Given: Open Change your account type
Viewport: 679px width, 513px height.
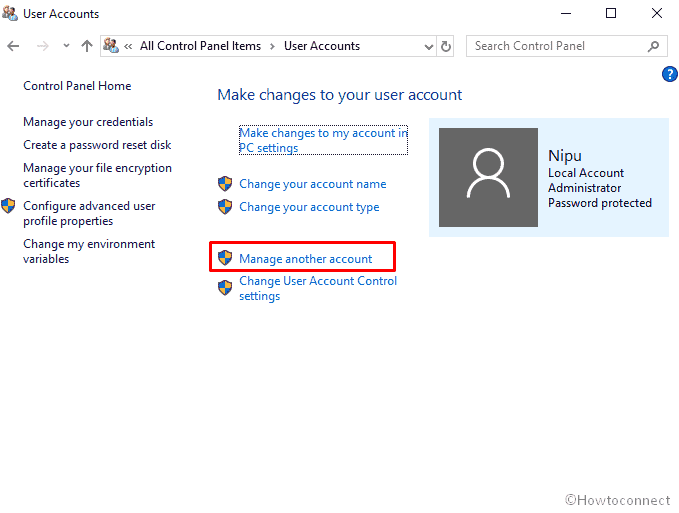Looking at the screenshot, I should pyautogui.click(x=309, y=207).
